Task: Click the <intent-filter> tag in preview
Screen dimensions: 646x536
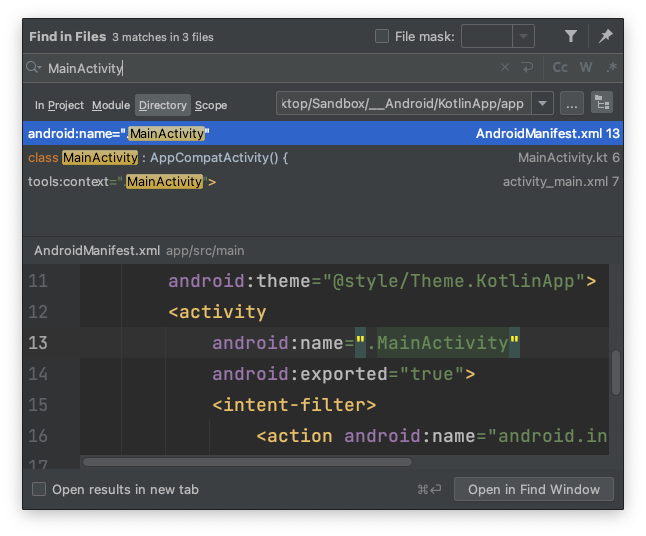Action: click(294, 405)
